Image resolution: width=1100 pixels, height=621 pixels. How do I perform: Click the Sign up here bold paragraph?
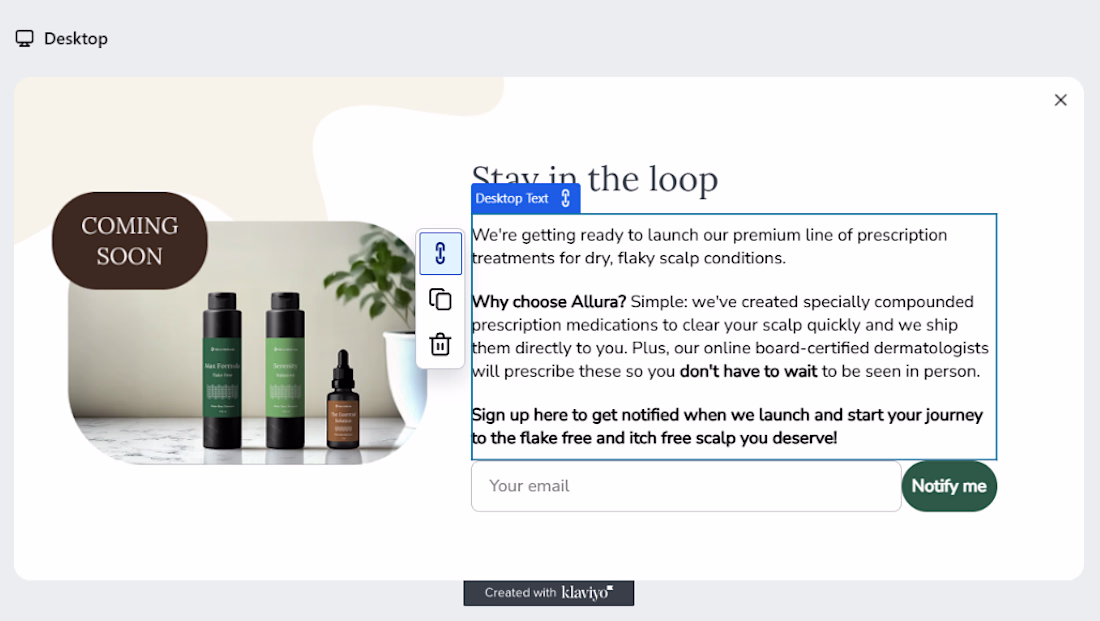pyautogui.click(x=727, y=426)
